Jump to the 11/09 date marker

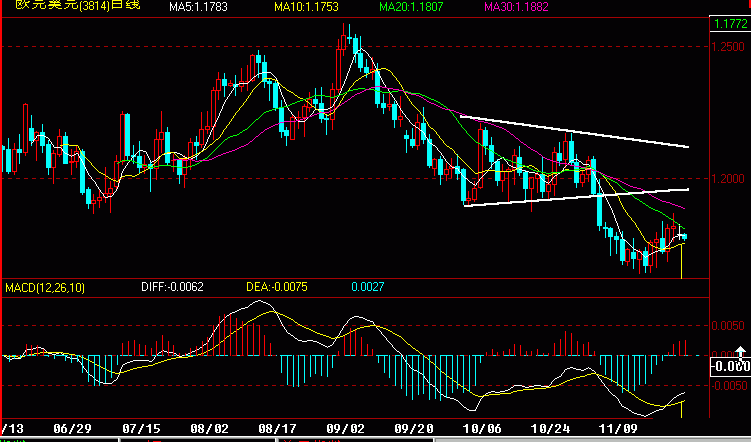tap(618, 428)
